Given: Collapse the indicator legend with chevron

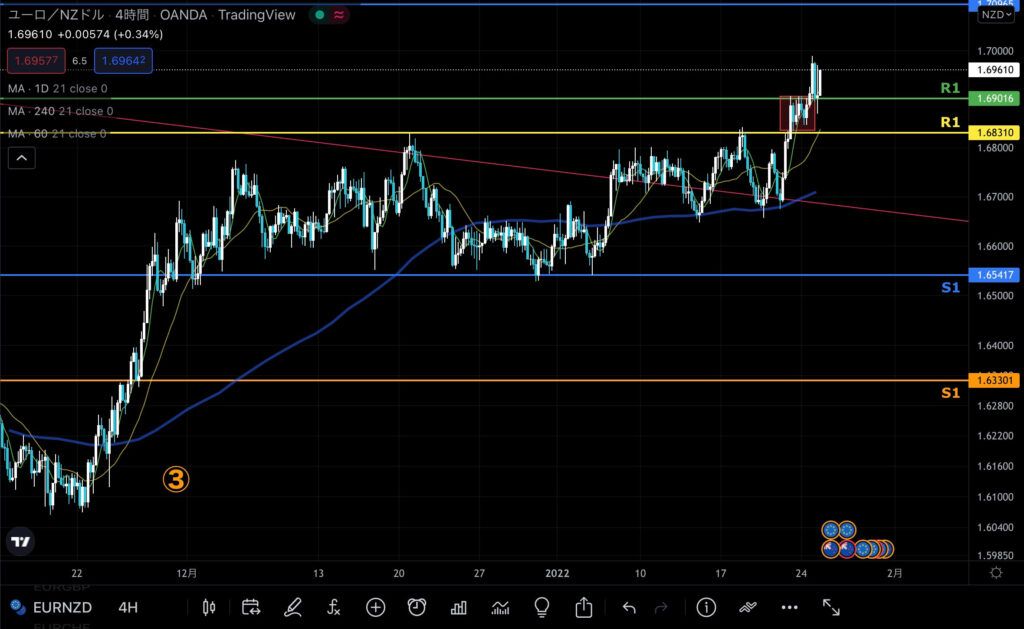Looking at the screenshot, I should tap(22, 157).
